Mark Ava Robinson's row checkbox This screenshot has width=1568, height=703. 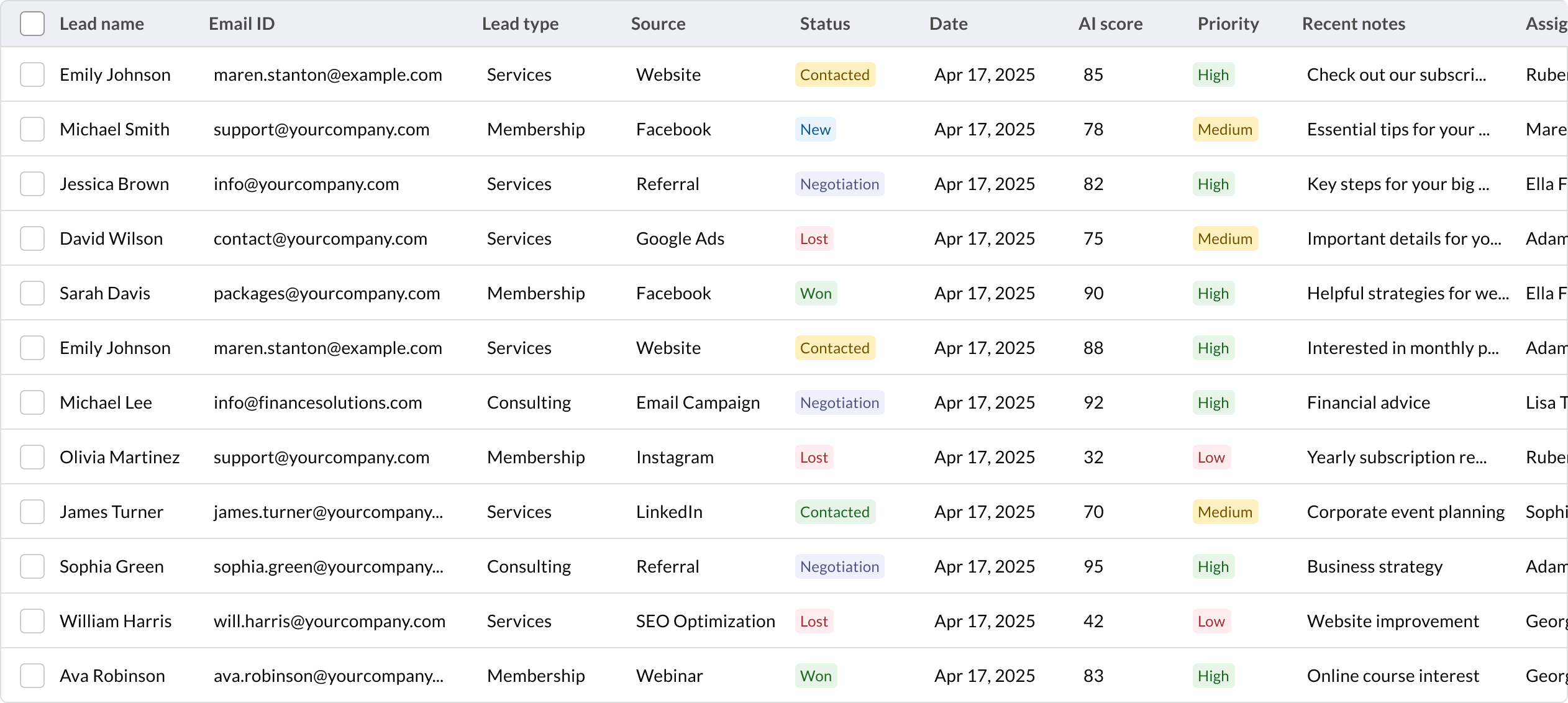[32, 676]
